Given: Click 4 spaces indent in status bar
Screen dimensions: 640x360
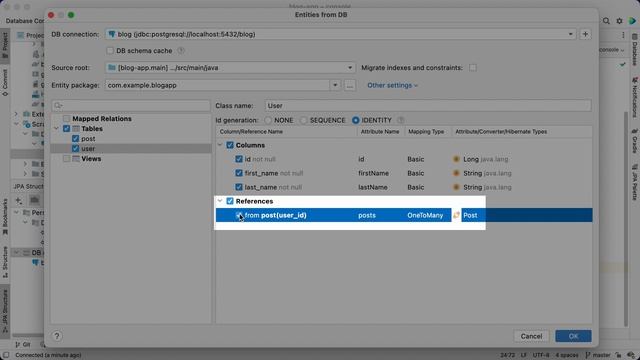Looking at the screenshot, I should coord(567,355).
